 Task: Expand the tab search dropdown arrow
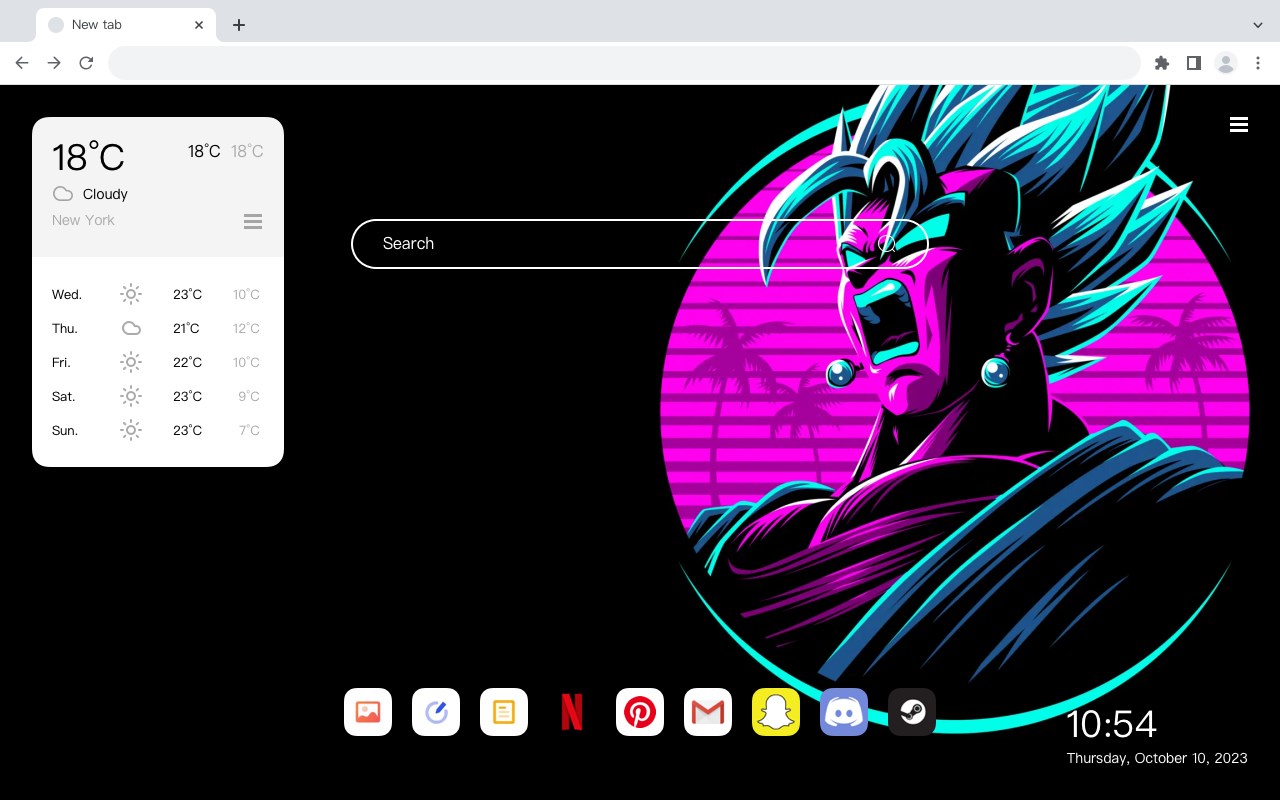[x=1258, y=25]
